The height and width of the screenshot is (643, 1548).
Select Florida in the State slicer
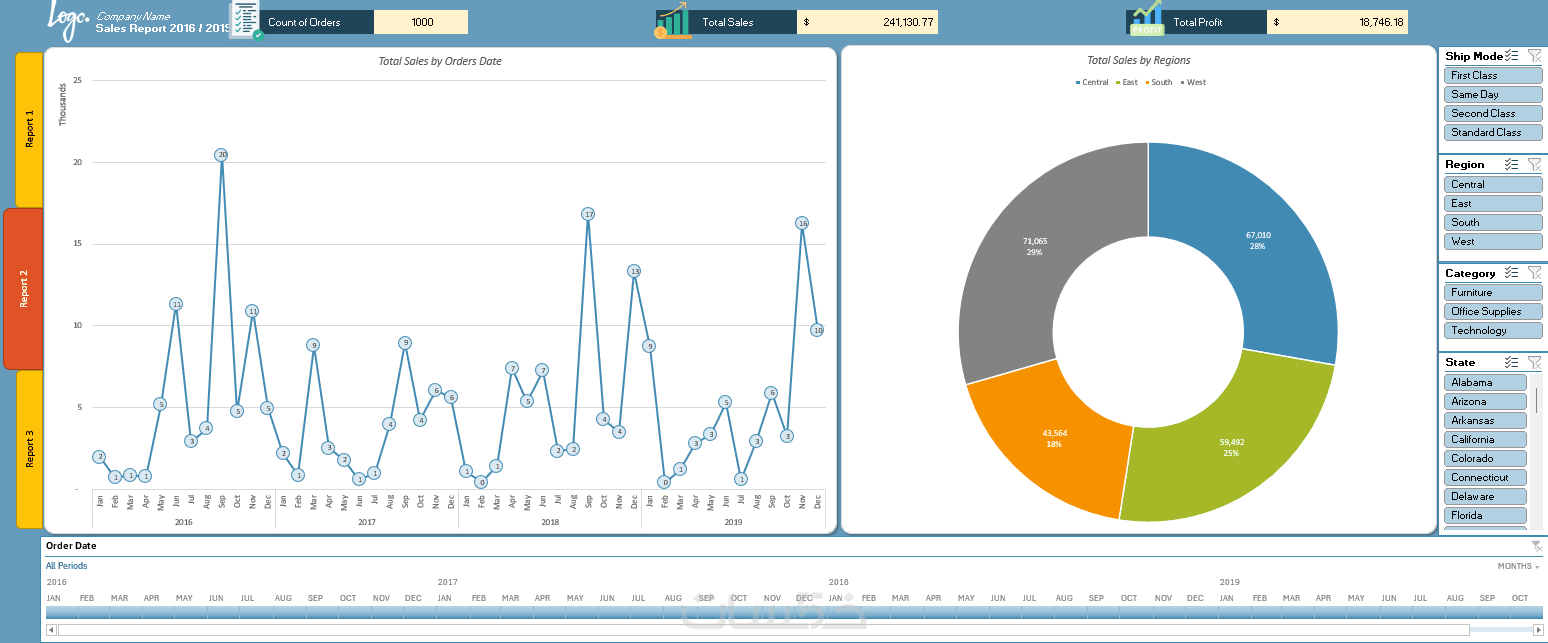(x=1485, y=515)
